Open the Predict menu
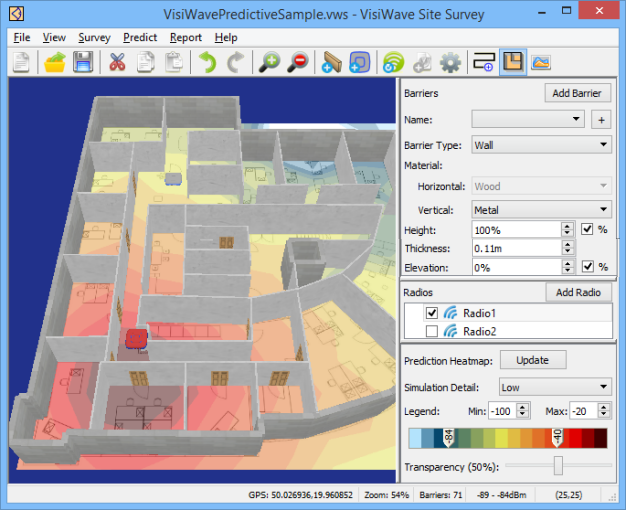This screenshot has width=626, height=510. coord(140,37)
